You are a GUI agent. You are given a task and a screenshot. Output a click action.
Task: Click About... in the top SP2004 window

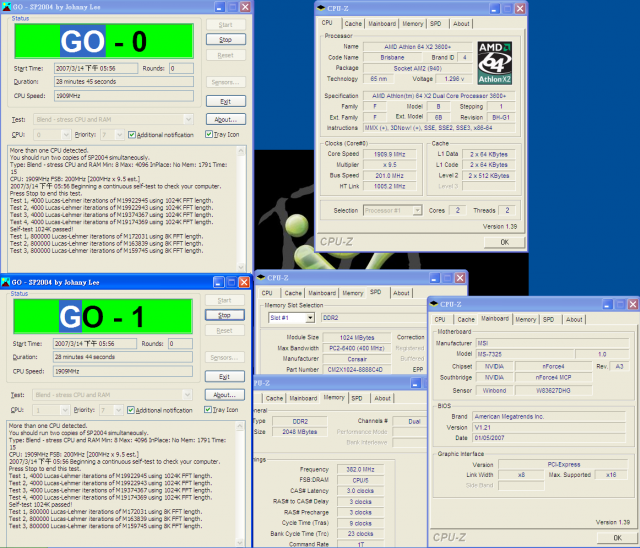226,119
